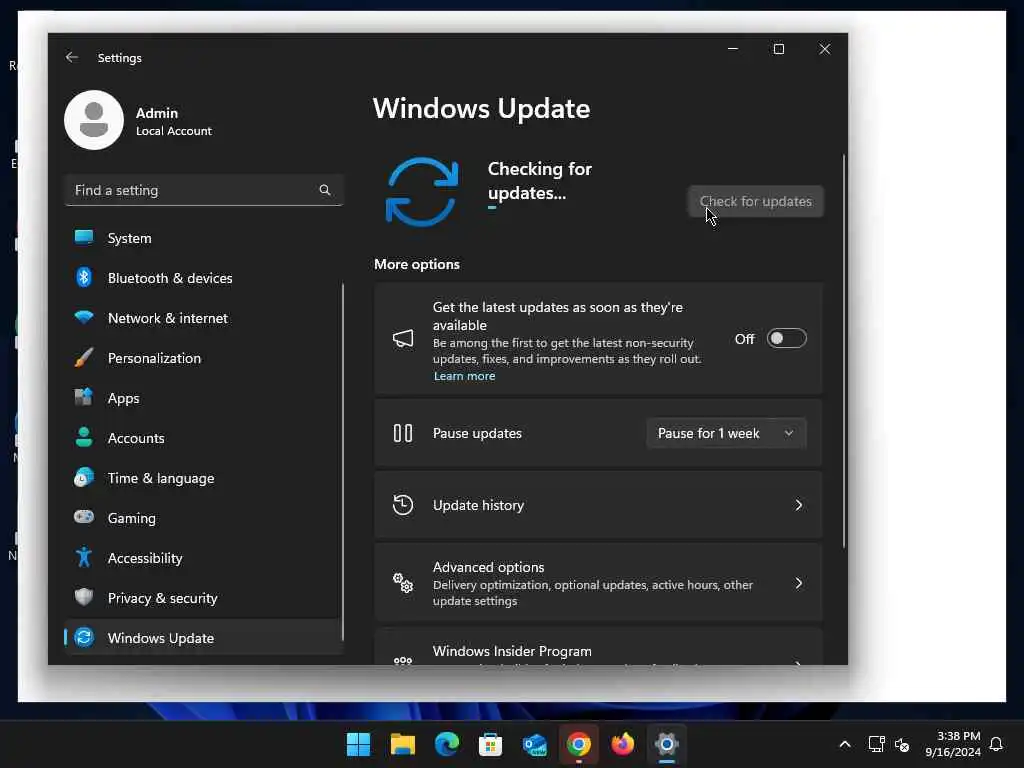This screenshot has width=1024, height=768.
Task: Open Outlook from taskbar
Action: click(534, 744)
